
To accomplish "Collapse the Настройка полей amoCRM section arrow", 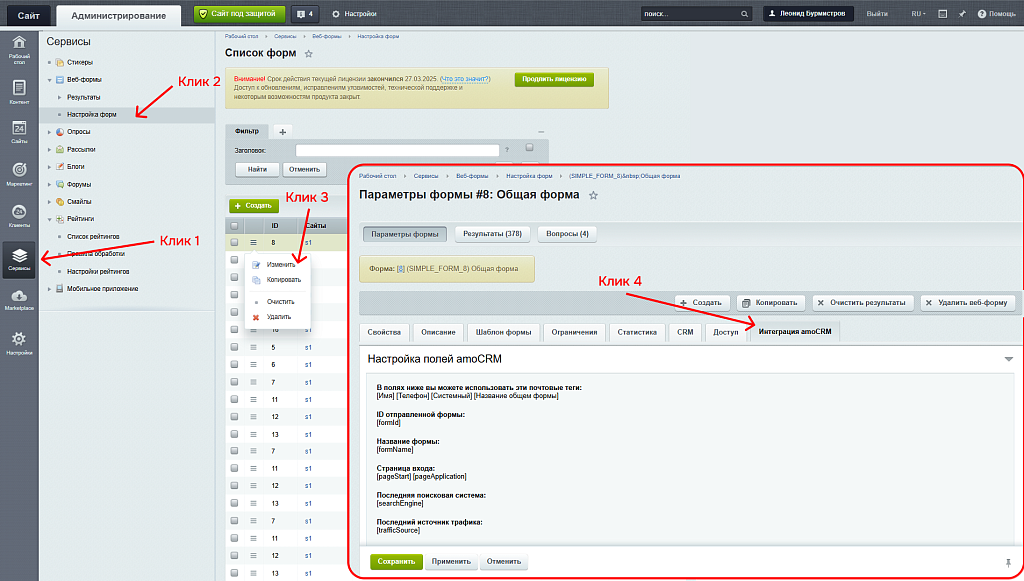I will point(1009,358).
